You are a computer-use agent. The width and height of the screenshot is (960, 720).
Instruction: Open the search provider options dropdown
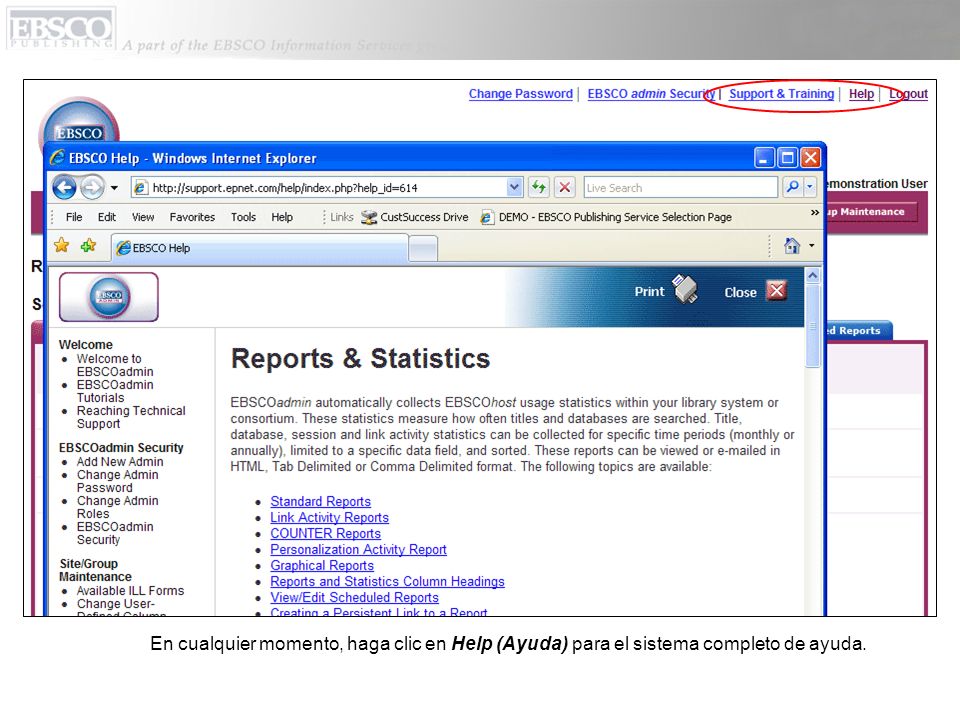tap(810, 187)
